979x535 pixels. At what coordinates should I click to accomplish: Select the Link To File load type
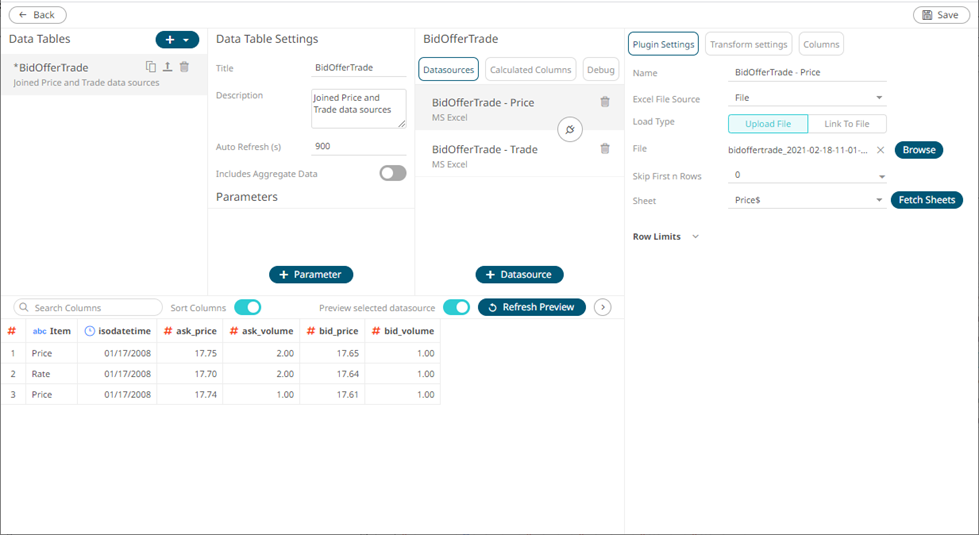click(x=846, y=124)
